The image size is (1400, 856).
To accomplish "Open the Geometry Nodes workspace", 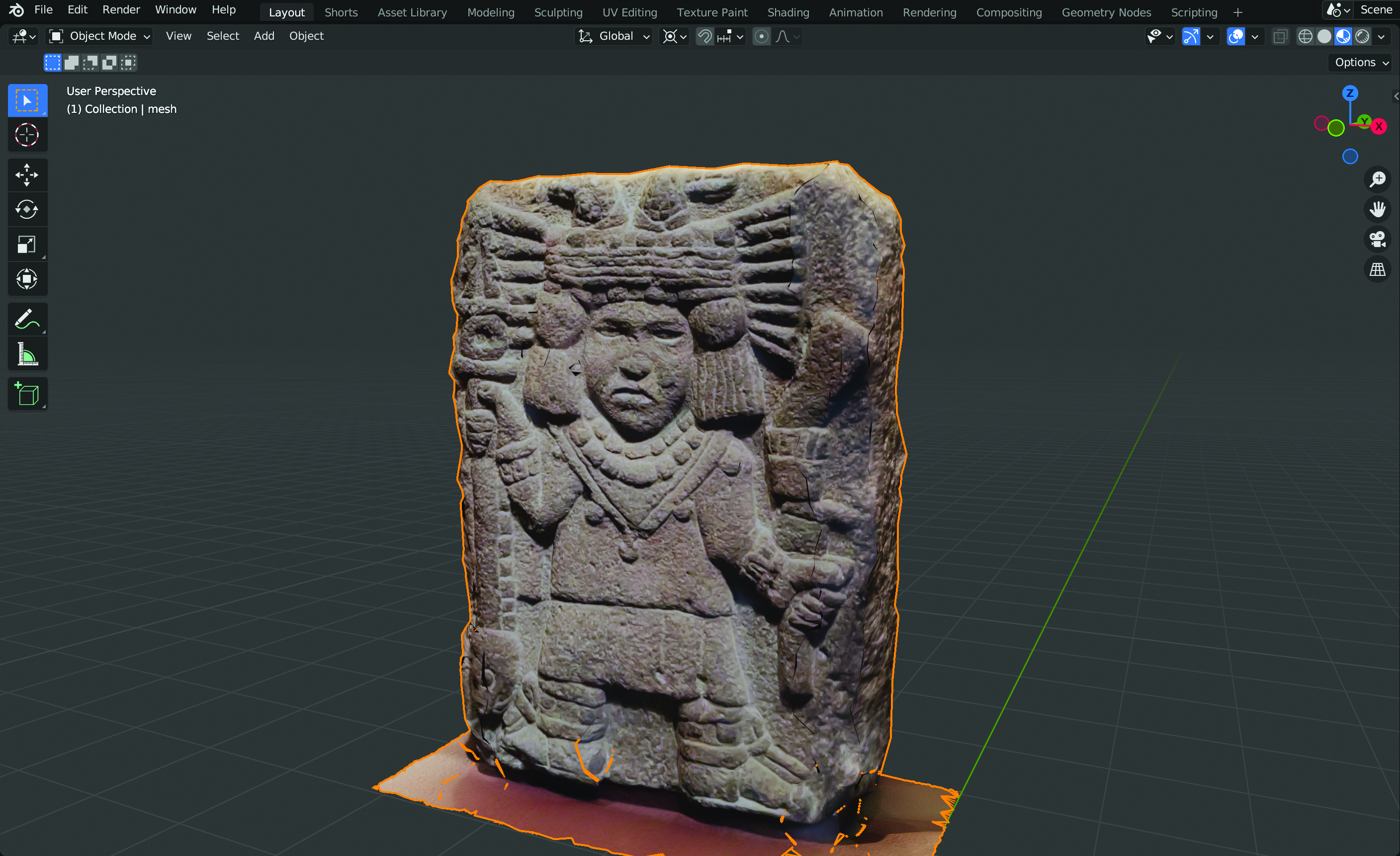I will tap(1106, 12).
